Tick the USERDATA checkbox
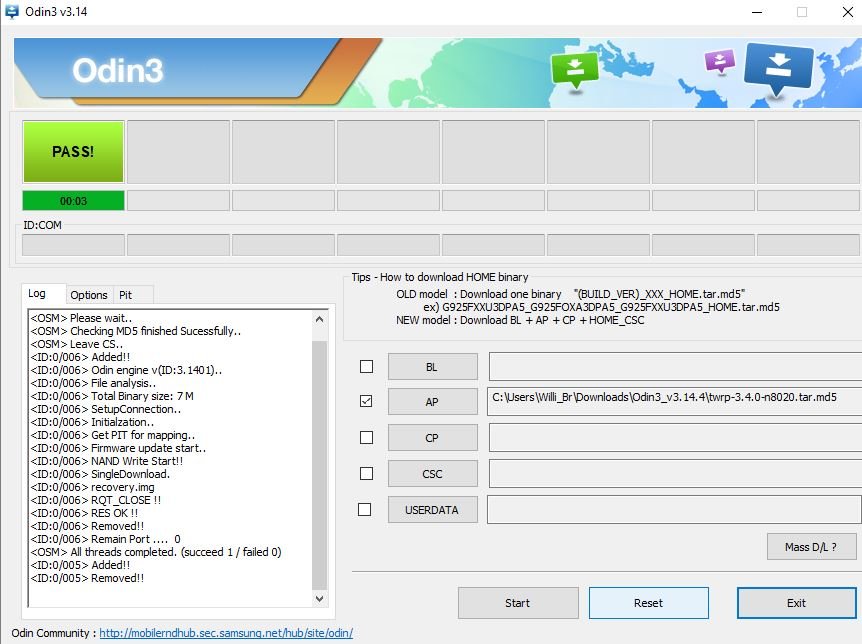 pyautogui.click(x=364, y=509)
